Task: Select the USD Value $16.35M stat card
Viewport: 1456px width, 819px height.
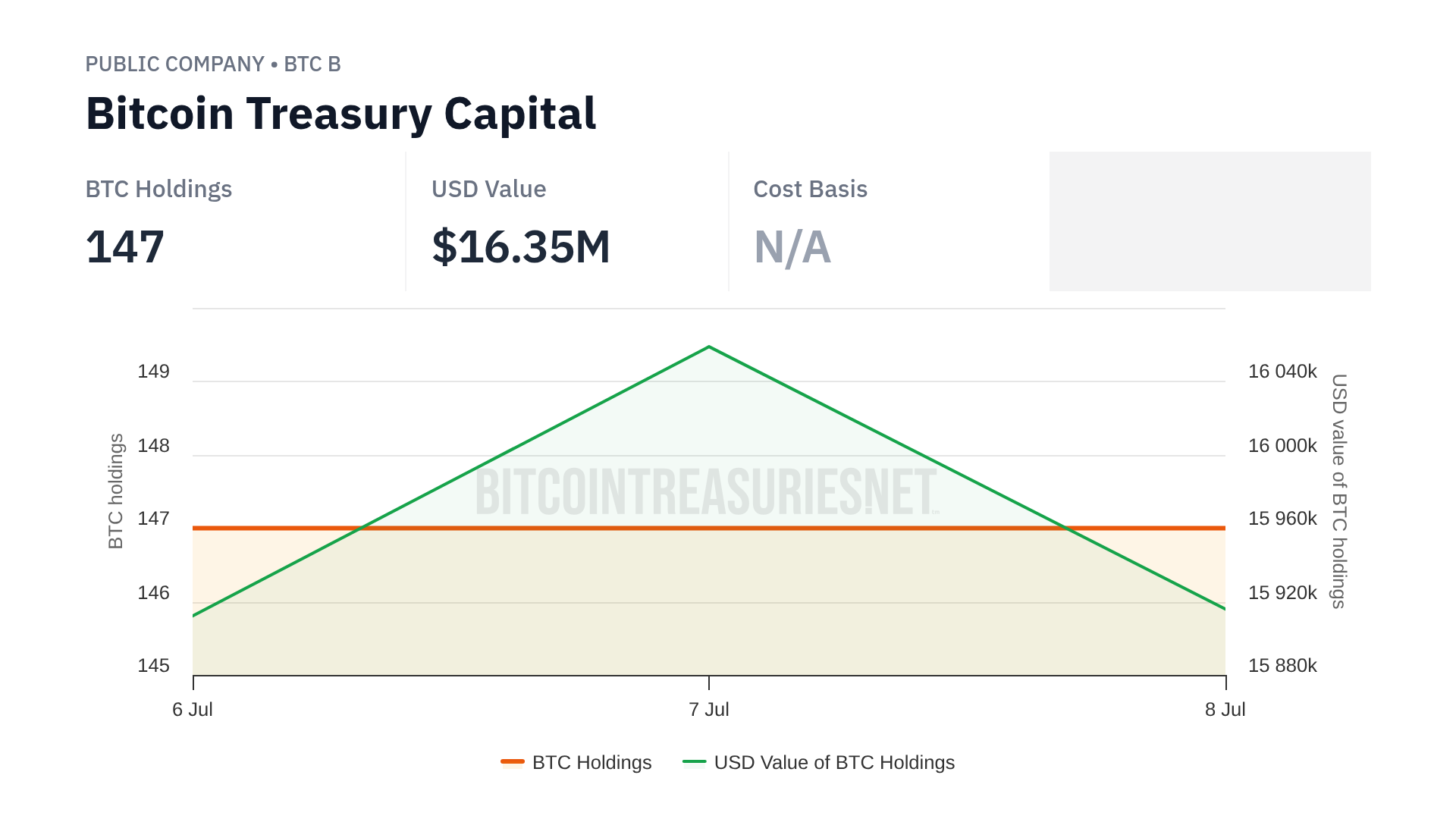Action: 567,221
